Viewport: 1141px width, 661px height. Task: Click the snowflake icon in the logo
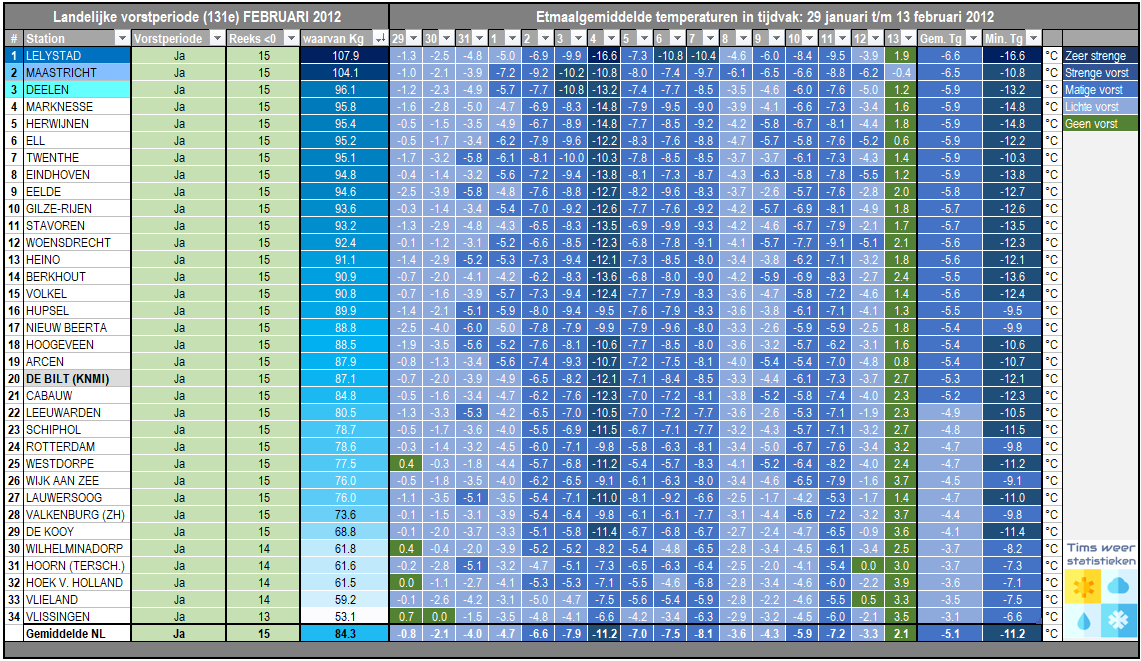(x=1118, y=621)
